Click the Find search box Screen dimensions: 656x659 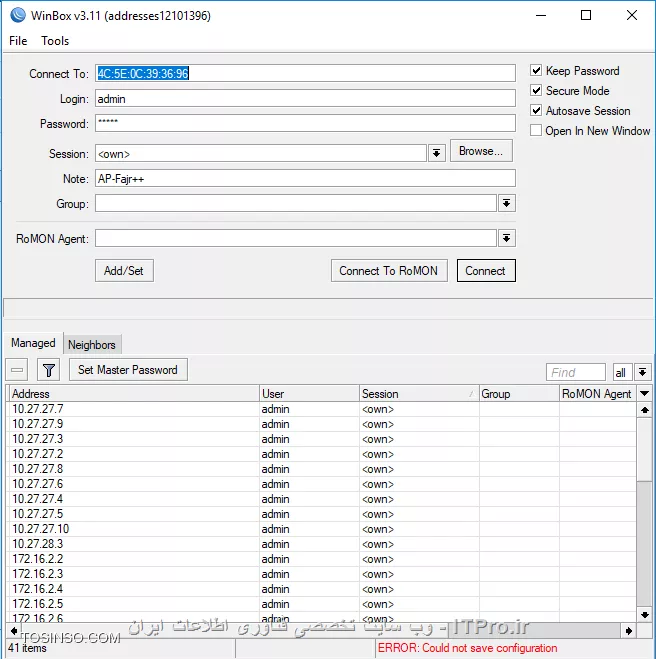click(x=576, y=372)
